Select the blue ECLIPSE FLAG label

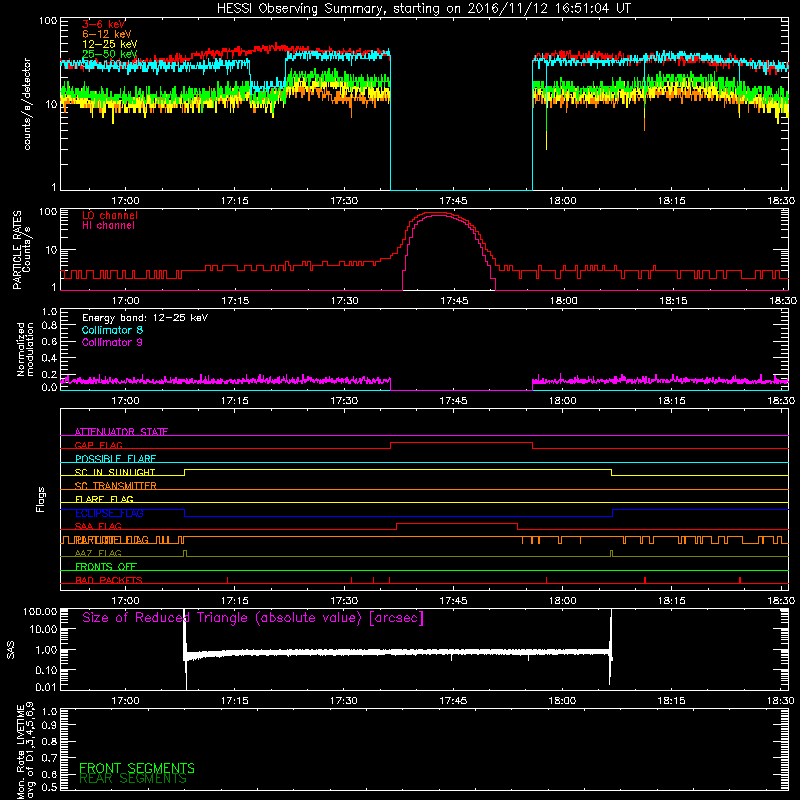[109, 513]
